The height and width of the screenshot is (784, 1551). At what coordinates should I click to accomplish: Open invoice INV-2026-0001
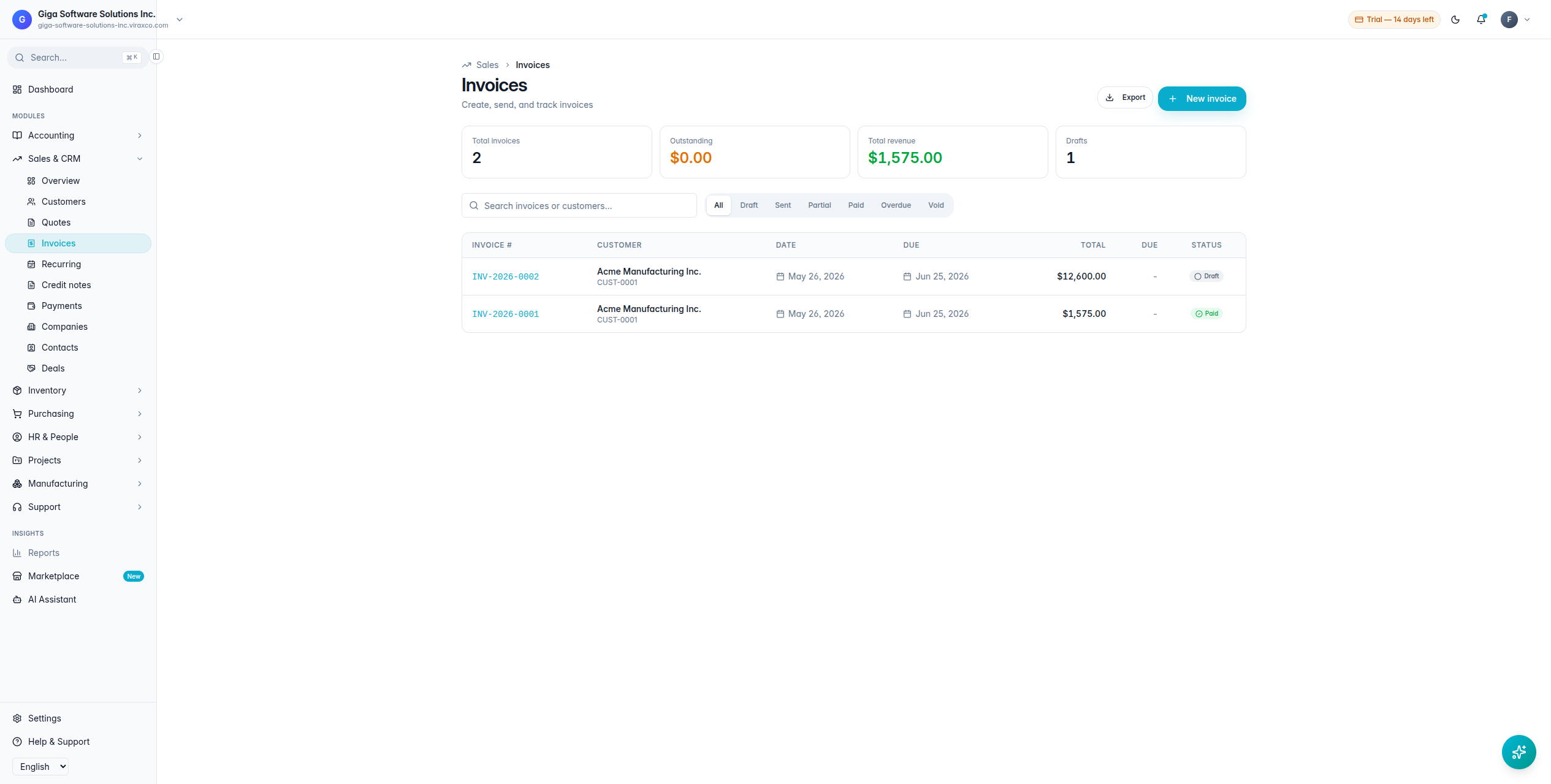pos(505,314)
